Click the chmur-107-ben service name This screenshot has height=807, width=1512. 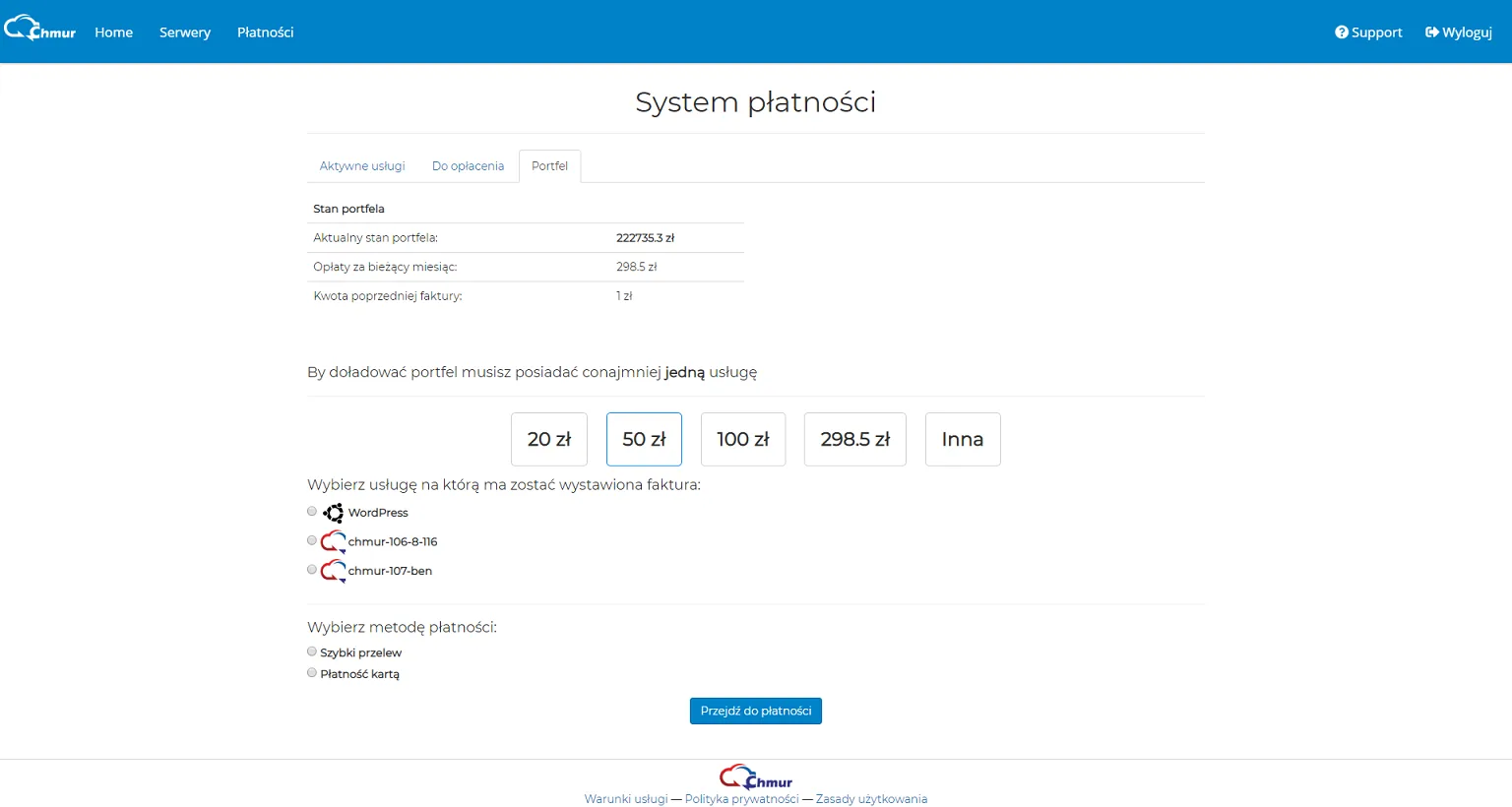[390, 571]
